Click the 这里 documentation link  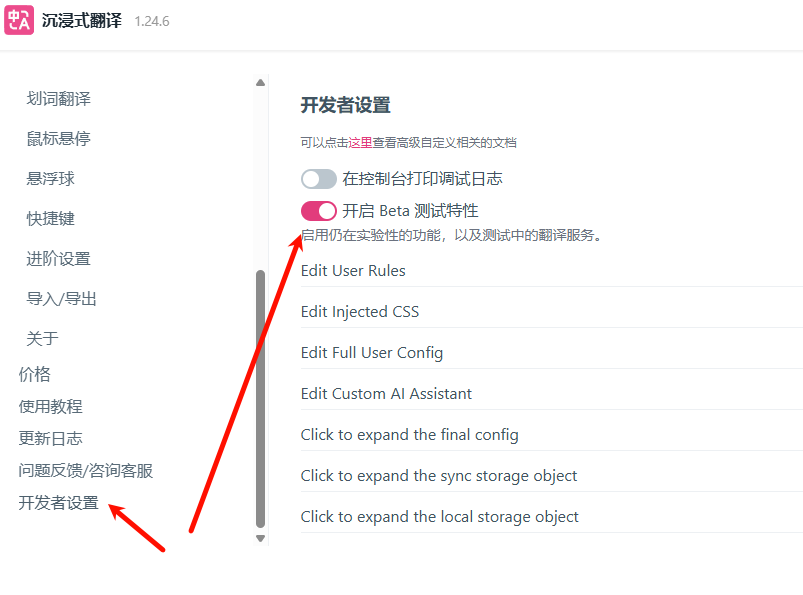[x=360, y=143]
